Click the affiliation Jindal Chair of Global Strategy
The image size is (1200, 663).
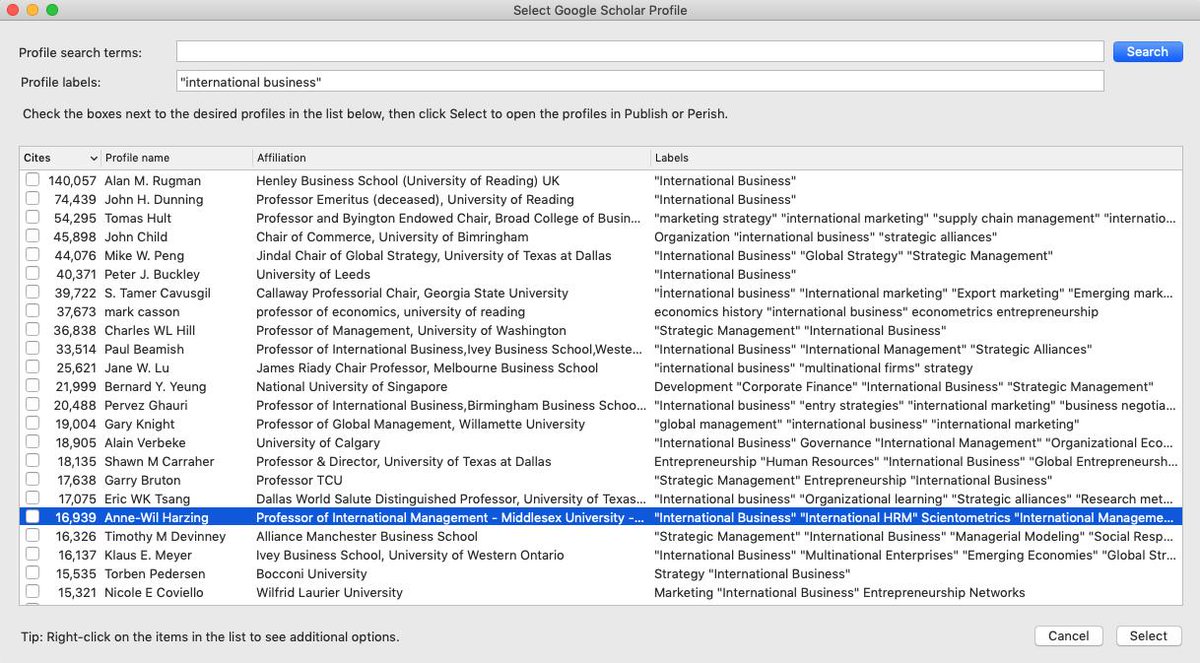click(x=434, y=255)
